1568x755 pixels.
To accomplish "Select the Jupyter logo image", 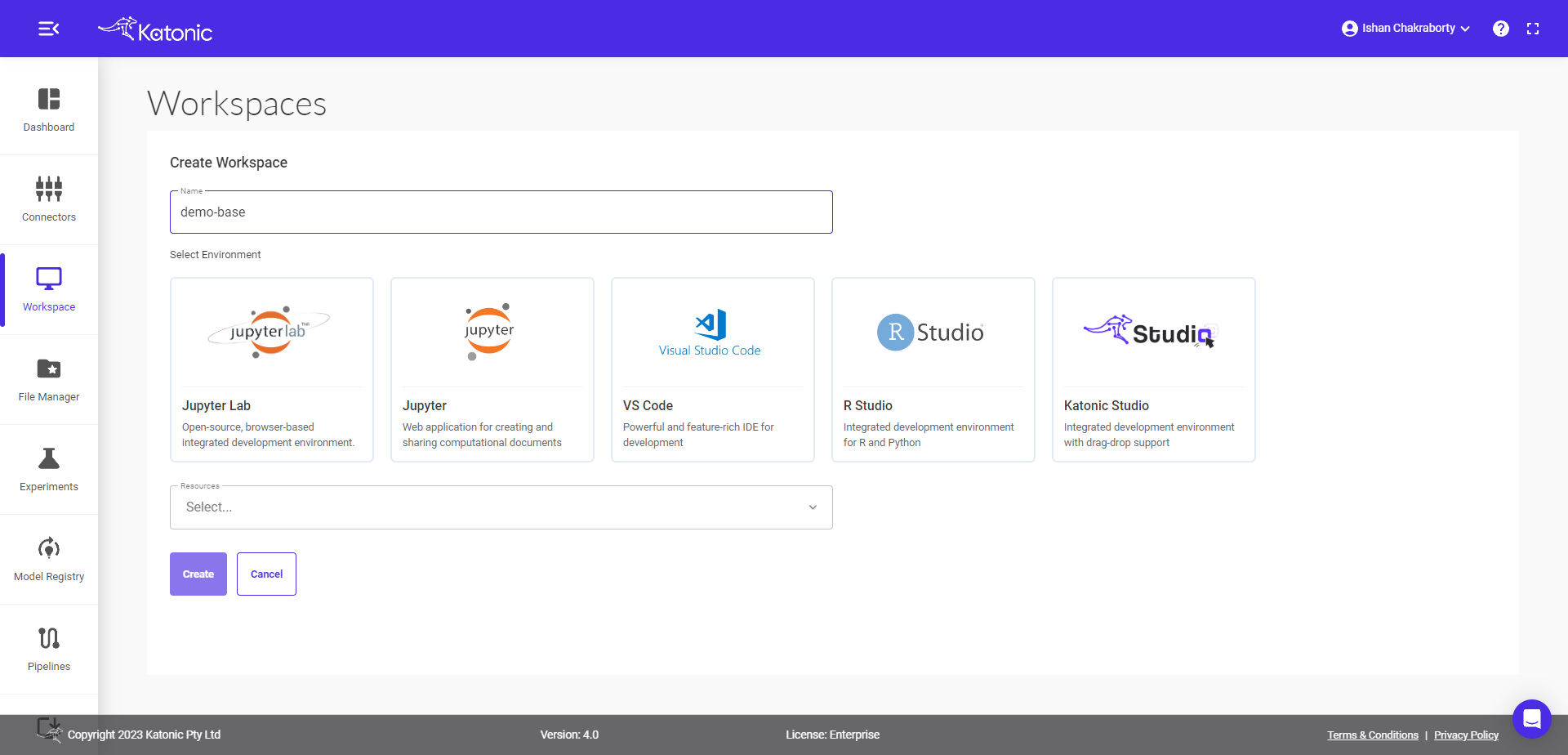I will (489, 332).
